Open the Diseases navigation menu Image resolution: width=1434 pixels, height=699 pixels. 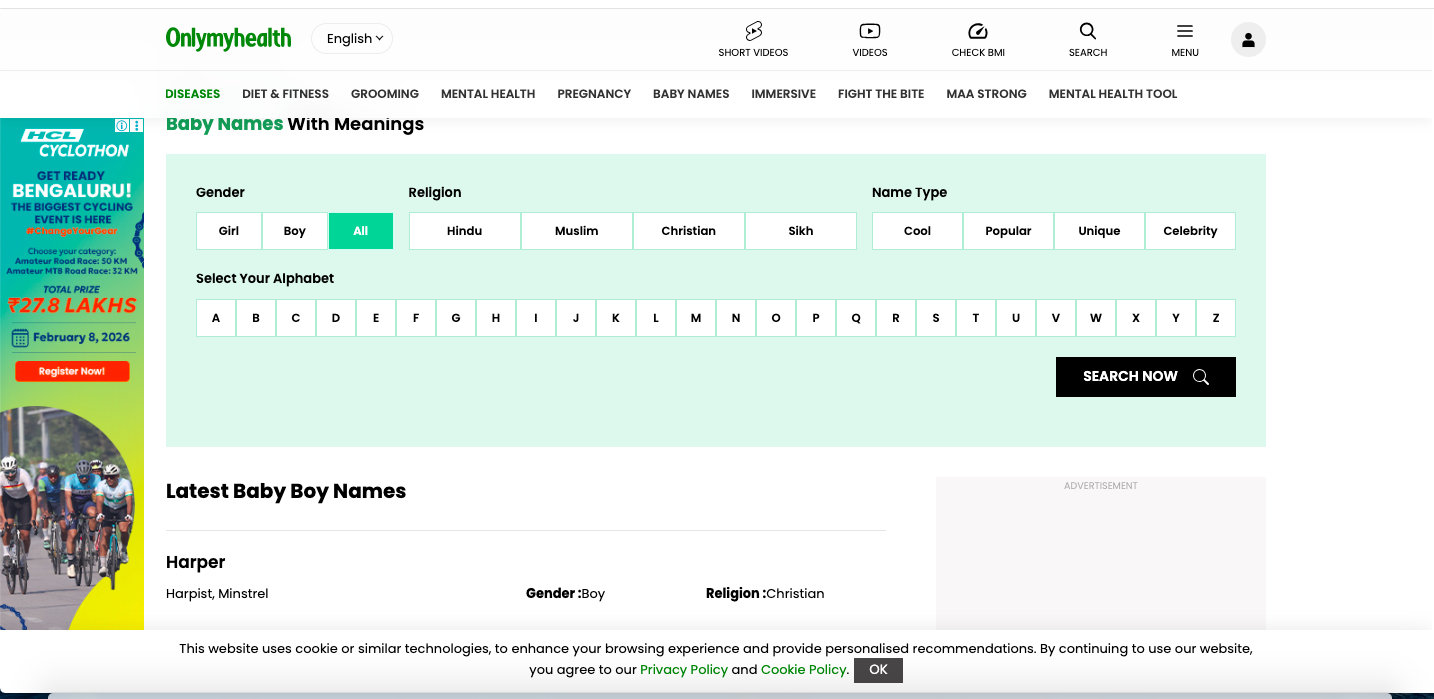[x=192, y=94]
